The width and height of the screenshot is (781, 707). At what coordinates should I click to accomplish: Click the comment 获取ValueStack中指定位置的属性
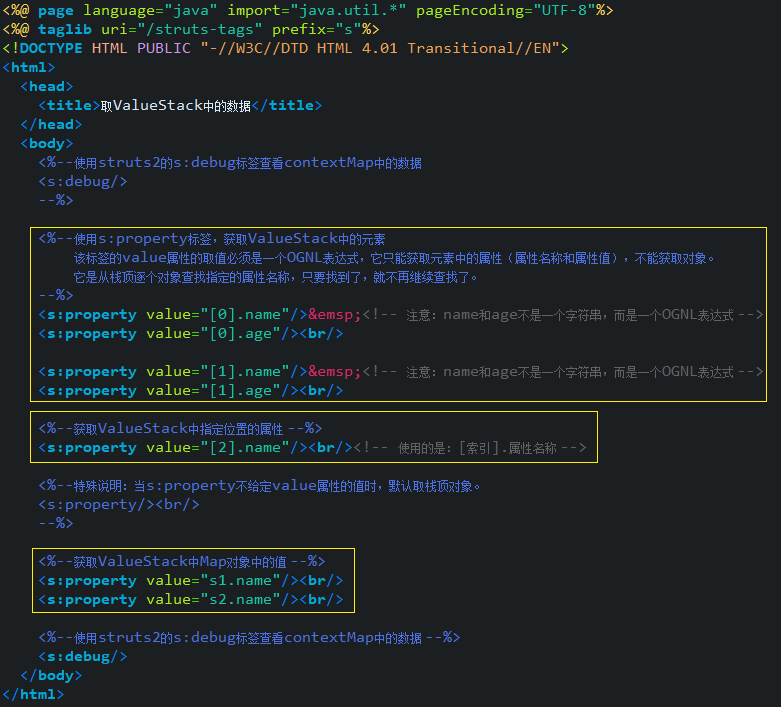180,428
